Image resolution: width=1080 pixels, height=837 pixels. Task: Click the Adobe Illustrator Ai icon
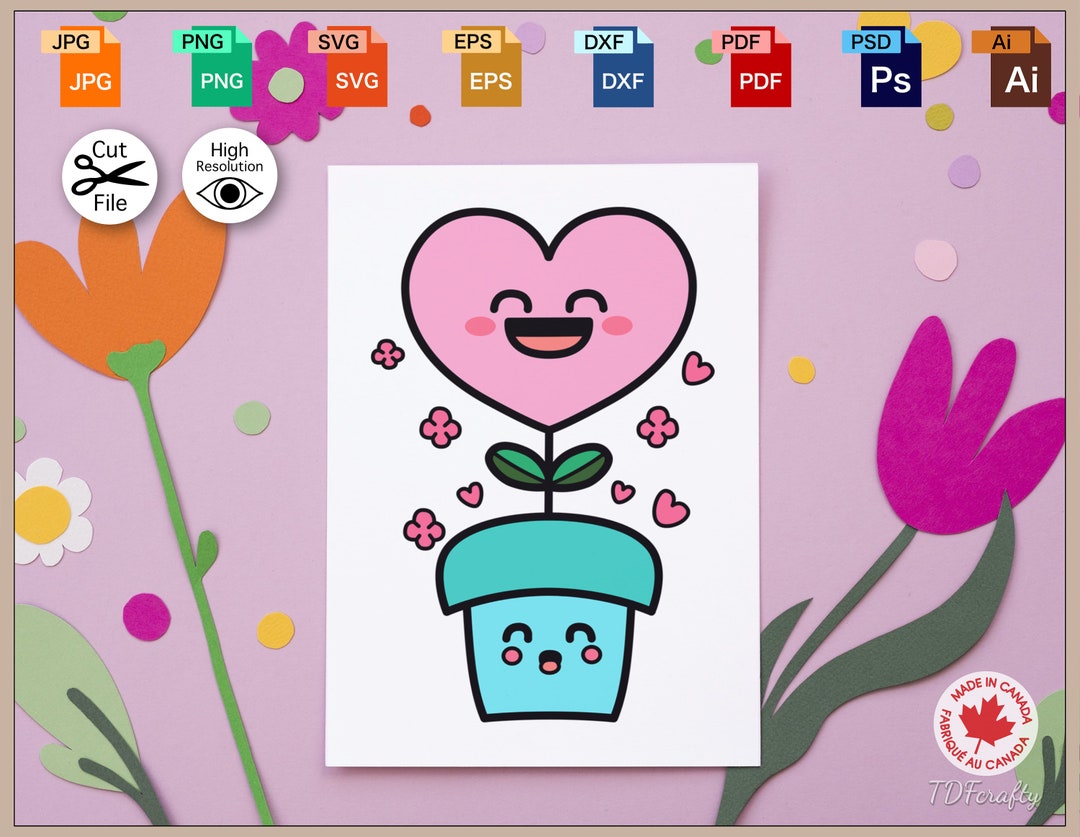coord(1018,68)
